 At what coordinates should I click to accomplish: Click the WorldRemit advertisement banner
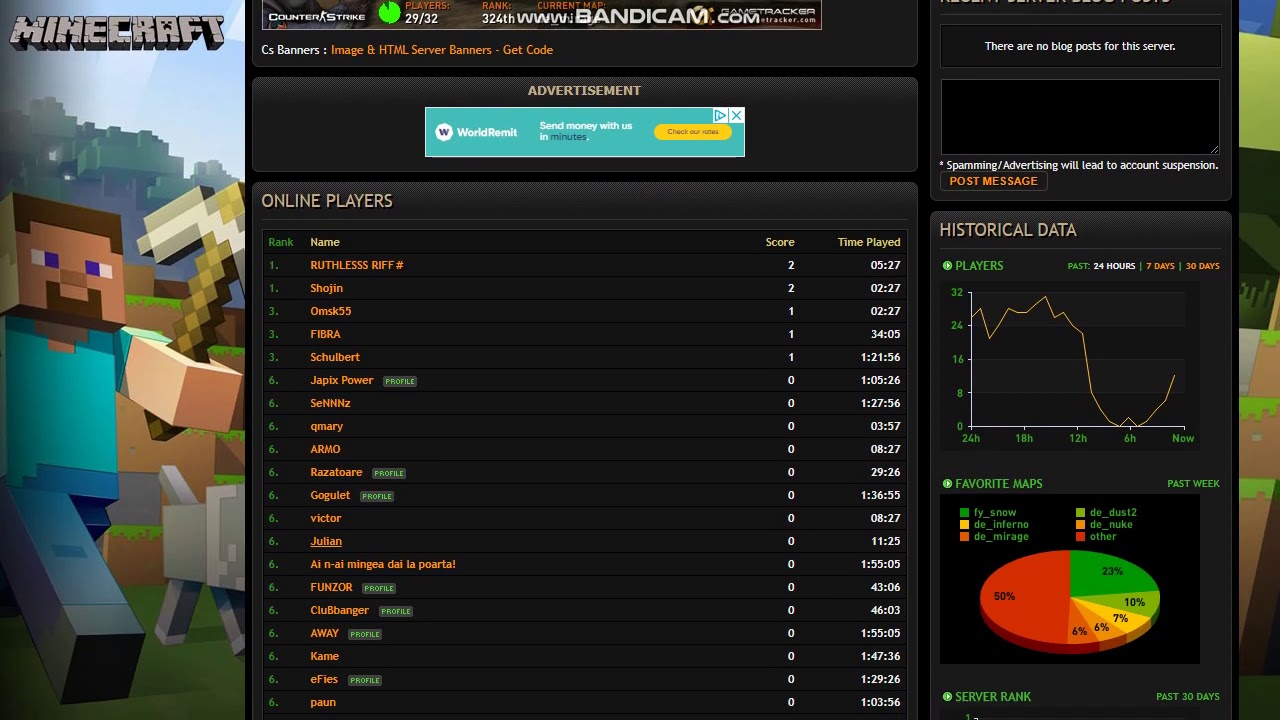(585, 132)
